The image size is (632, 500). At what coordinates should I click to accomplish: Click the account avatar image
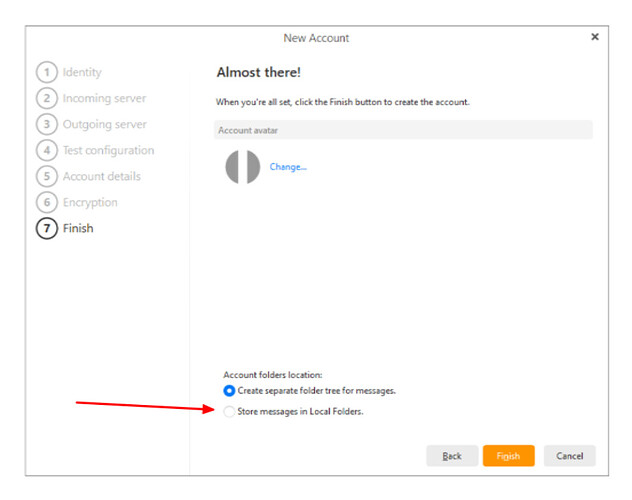point(242,167)
